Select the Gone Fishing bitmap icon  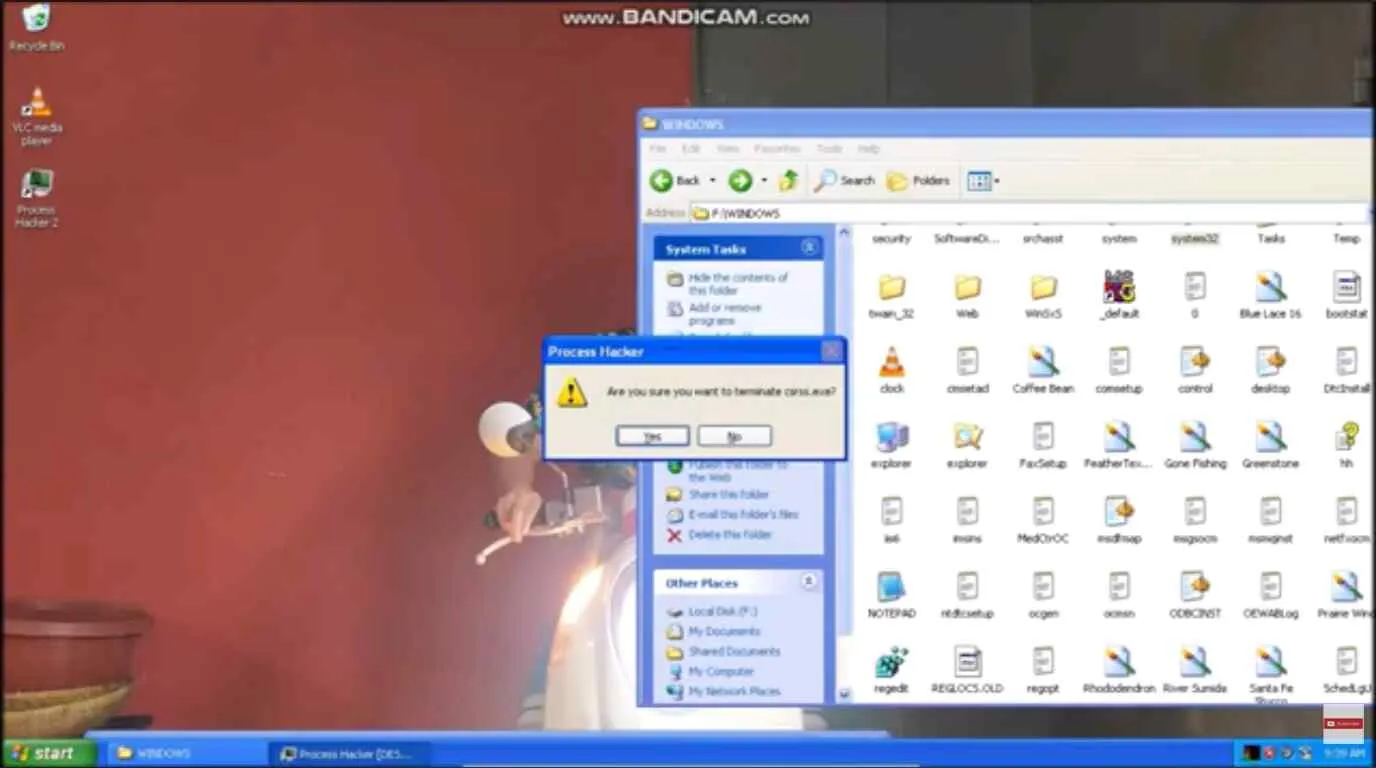tap(1195, 446)
